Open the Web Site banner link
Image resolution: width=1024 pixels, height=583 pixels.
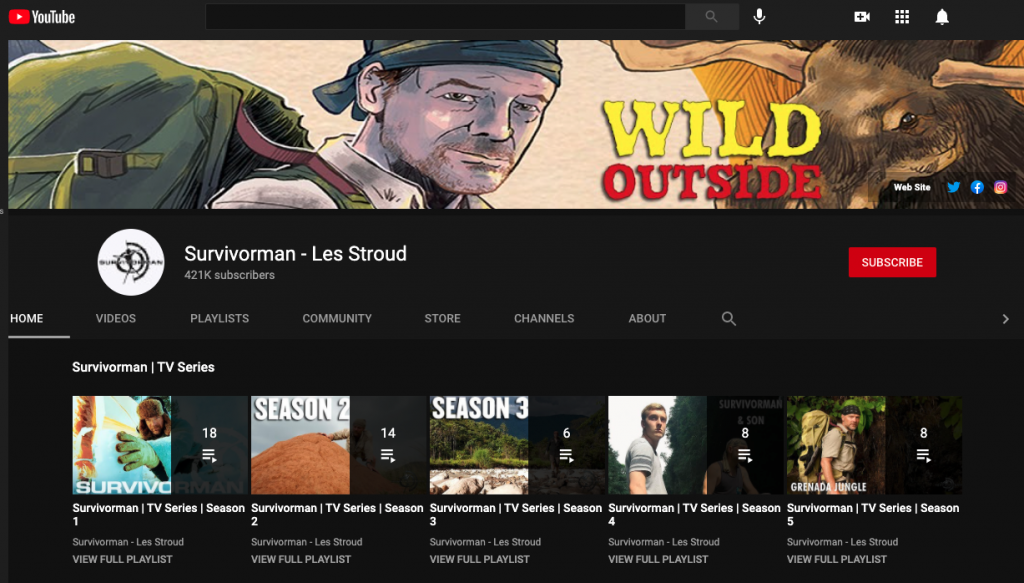[x=912, y=187]
